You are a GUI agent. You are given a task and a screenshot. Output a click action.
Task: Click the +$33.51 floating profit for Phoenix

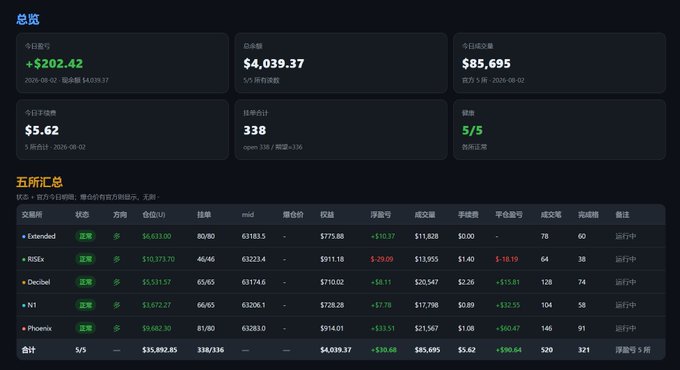pyautogui.click(x=382, y=328)
